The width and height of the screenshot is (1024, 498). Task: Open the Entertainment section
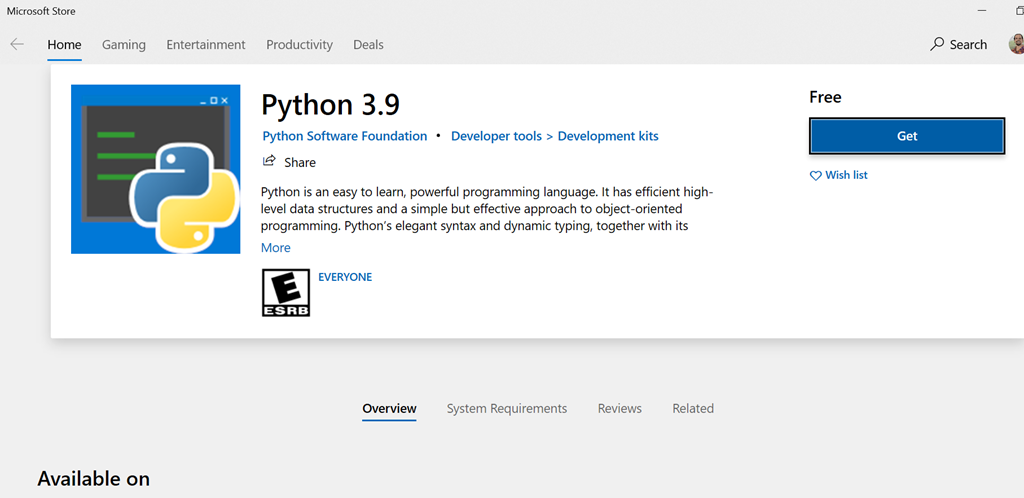pyautogui.click(x=206, y=45)
